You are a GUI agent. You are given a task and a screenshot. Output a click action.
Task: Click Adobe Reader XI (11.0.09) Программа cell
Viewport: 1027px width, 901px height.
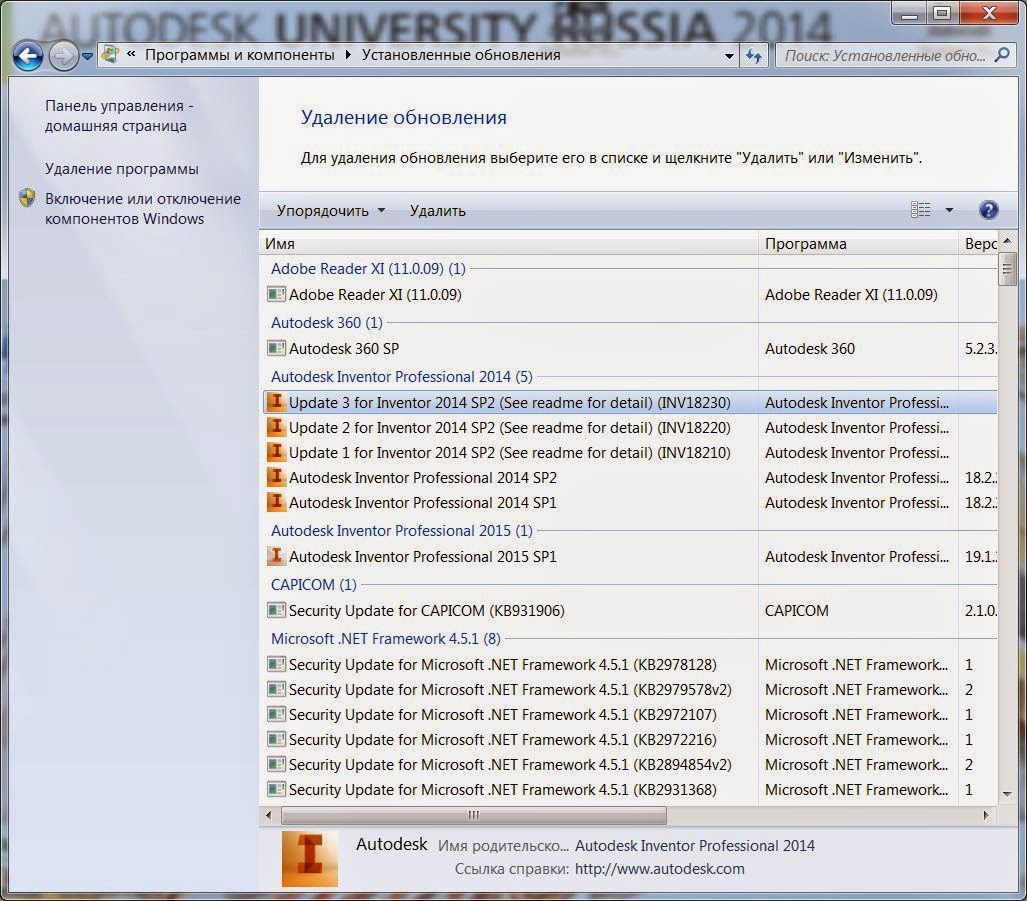(x=851, y=295)
